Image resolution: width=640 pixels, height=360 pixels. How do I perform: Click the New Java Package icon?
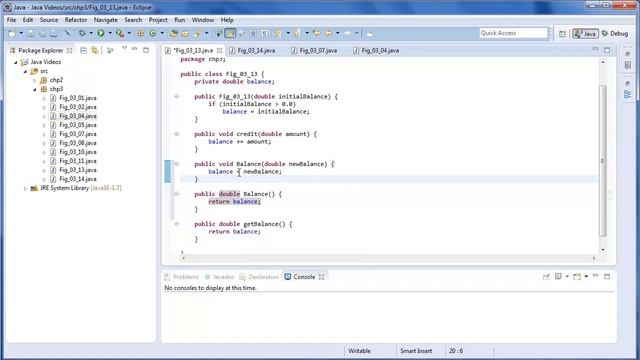pyautogui.click(x=141, y=33)
